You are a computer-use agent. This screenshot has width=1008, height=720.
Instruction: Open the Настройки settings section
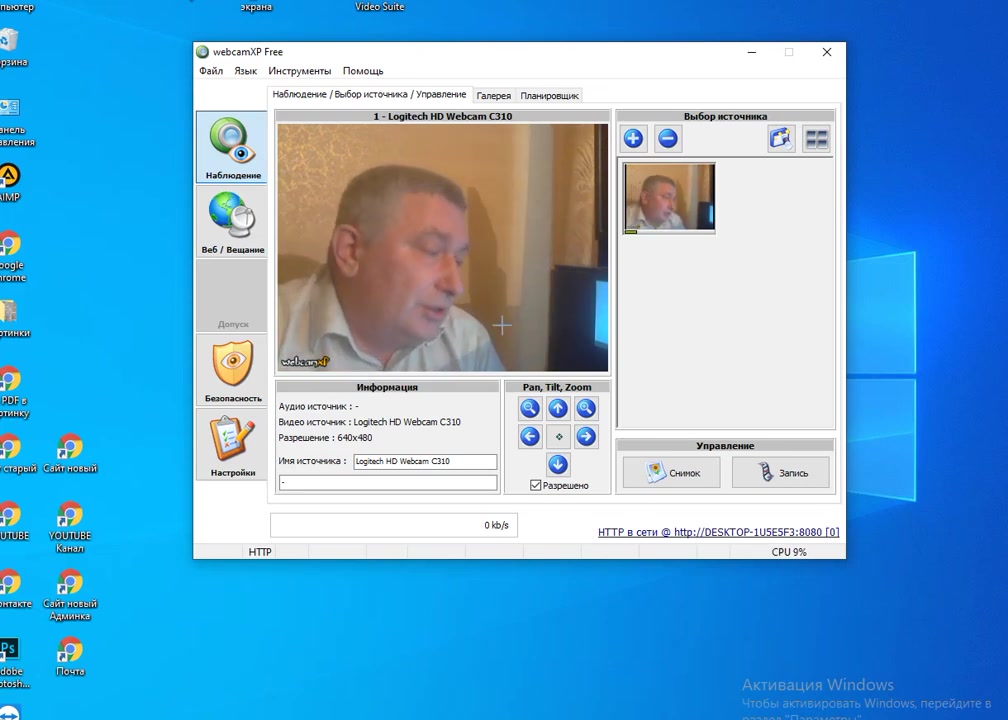pyautogui.click(x=231, y=445)
